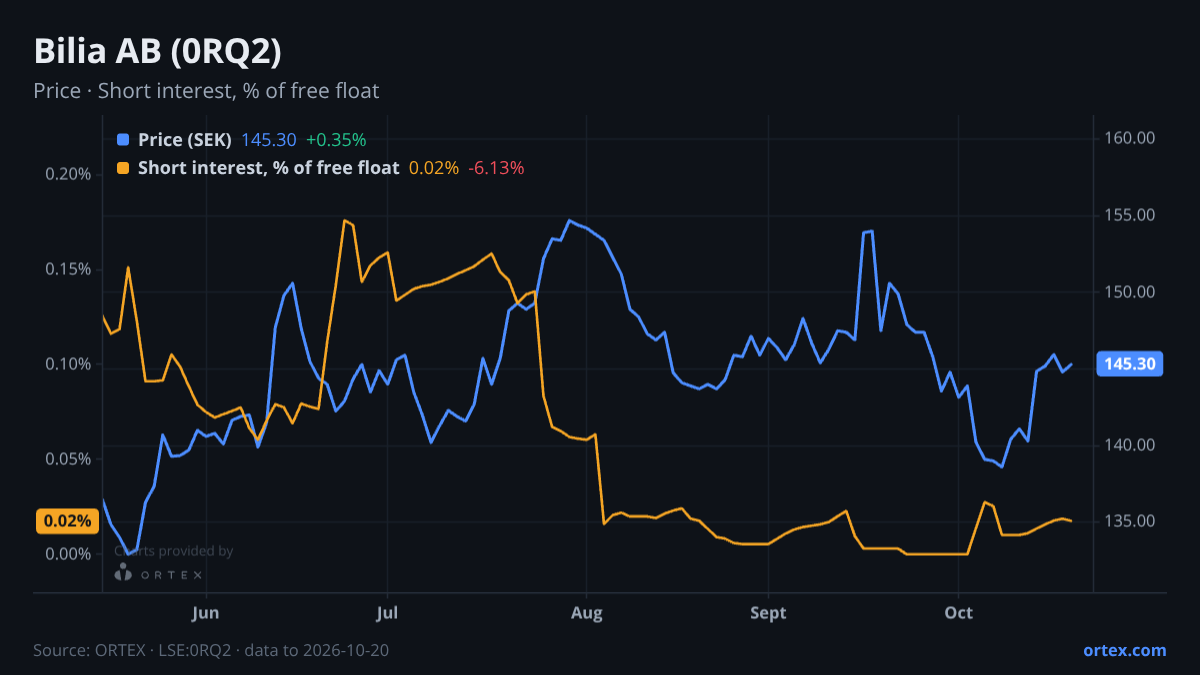
Task: Click the Oct x-axis label
Action: [959, 613]
